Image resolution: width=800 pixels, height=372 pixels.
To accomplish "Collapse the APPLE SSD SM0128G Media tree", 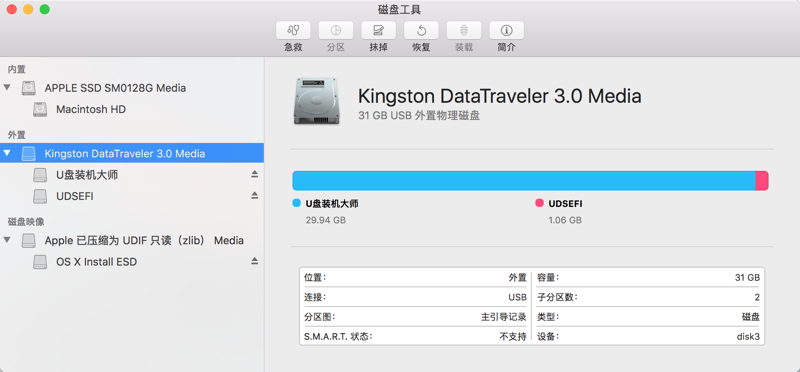I will [7, 87].
